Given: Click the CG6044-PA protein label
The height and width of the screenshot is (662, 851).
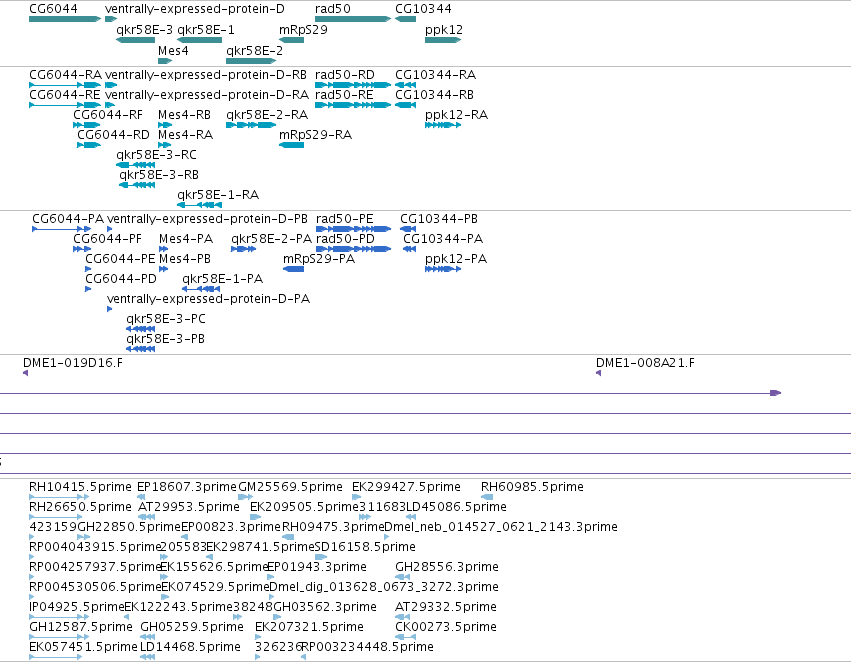Looking at the screenshot, I should coord(68,219).
